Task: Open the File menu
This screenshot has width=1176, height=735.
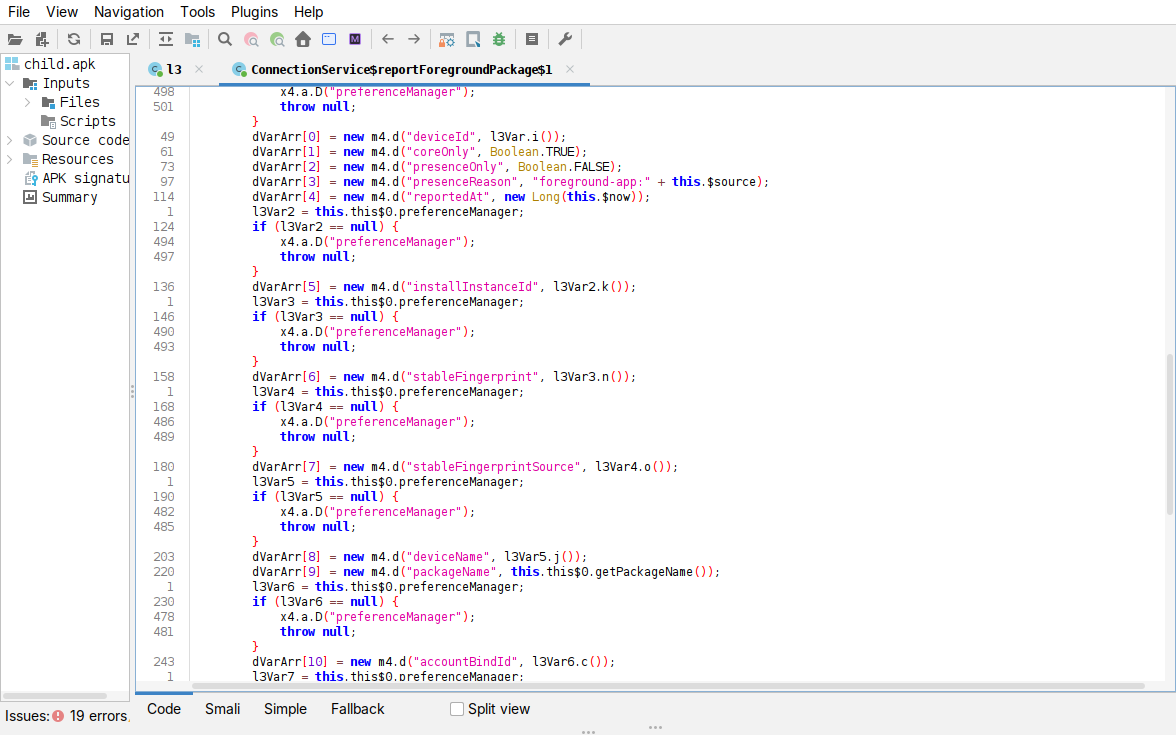Action: (x=19, y=12)
